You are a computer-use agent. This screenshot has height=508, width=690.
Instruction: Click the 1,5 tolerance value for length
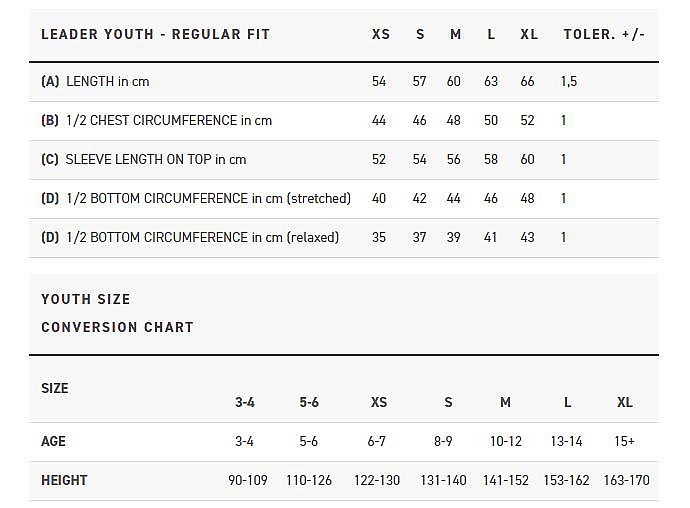(569, 81)
